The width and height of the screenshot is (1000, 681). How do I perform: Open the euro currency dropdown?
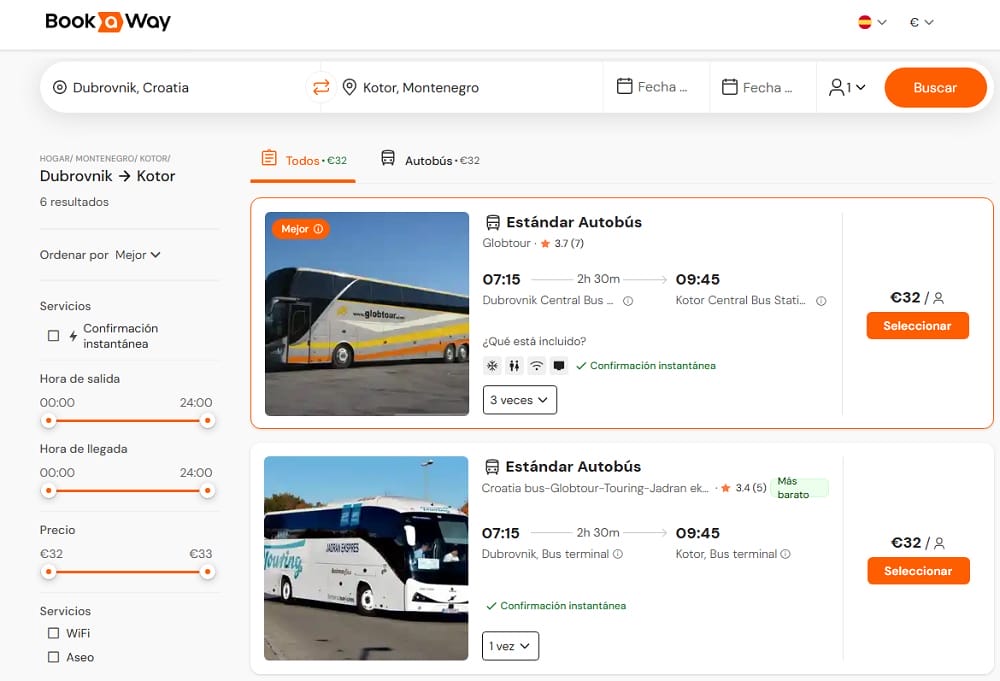click(921, 22)
